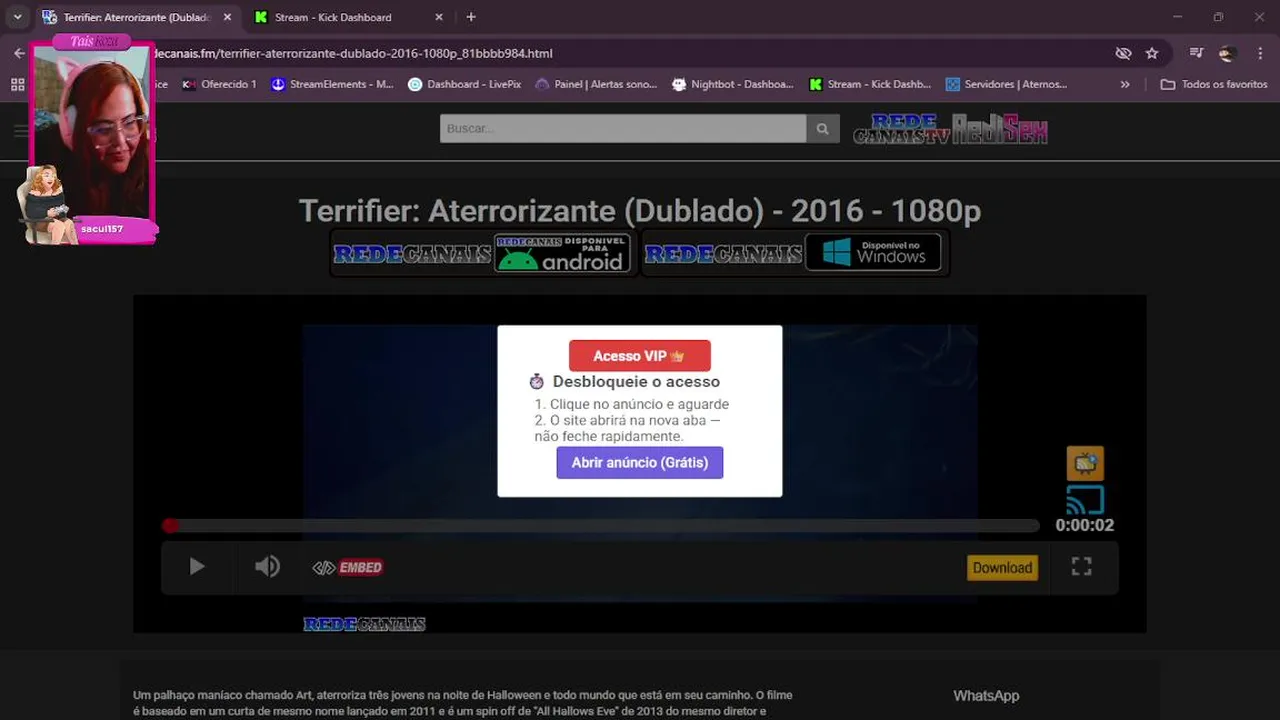Click Abrir anúncio (Grátis) button
Viewport: 1280px width, 720px height.
click(639, 462)
